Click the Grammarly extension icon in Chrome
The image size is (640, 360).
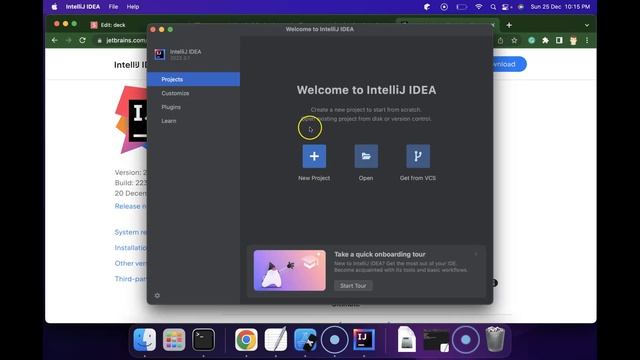point(531,40)
